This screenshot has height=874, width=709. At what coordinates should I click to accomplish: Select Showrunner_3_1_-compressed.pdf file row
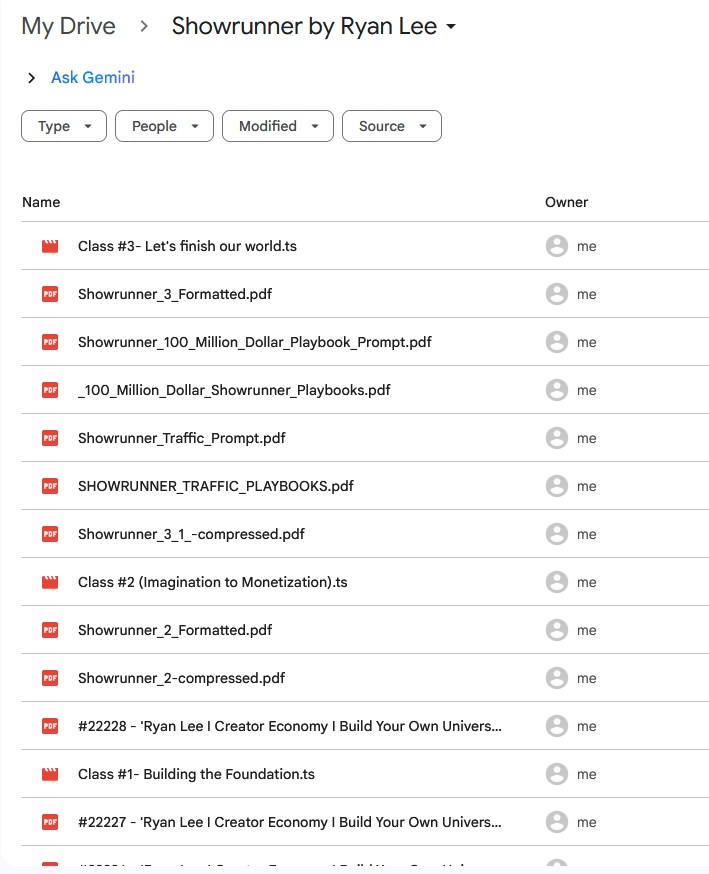pos(191,534)
